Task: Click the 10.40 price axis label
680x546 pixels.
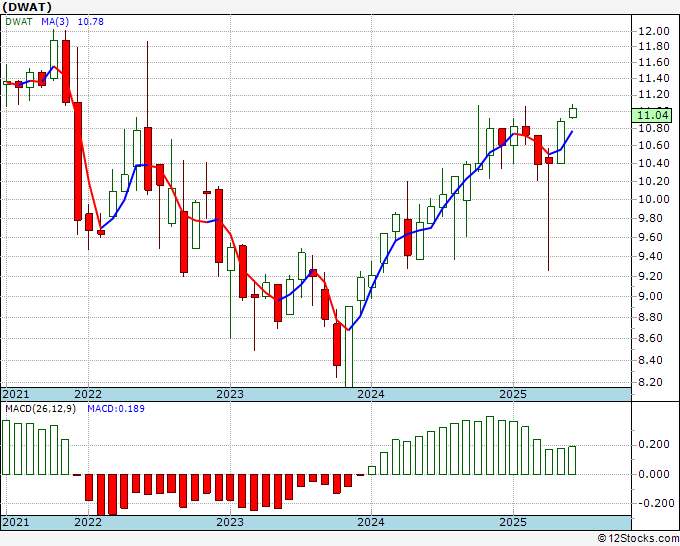Action: click(x=654, y=163)
